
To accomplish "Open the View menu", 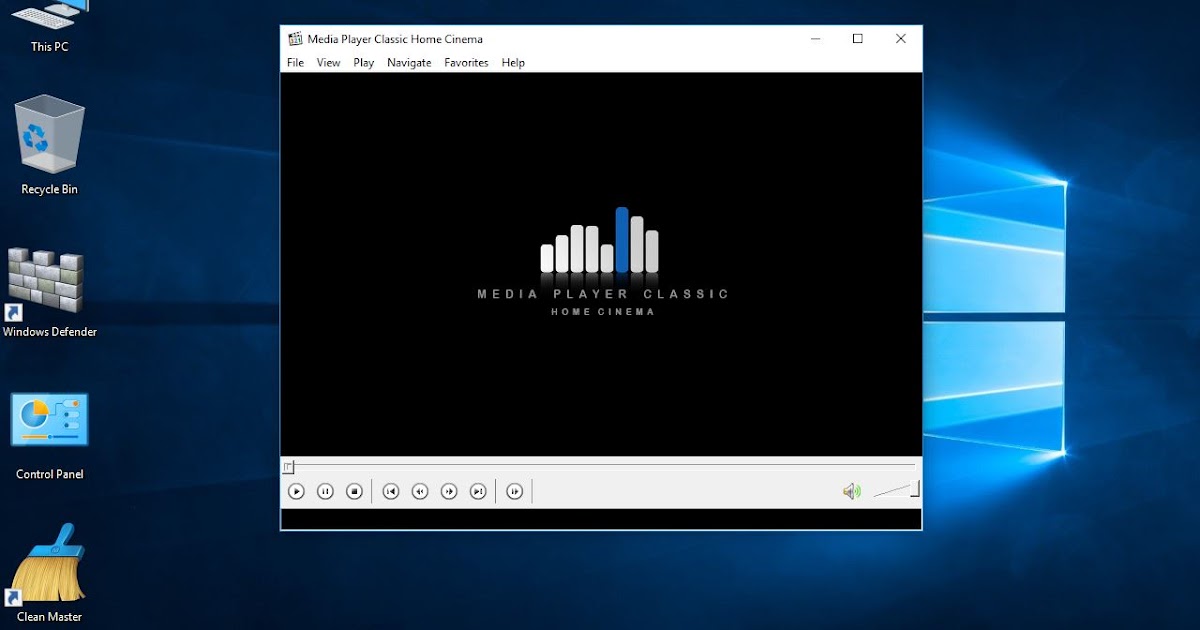I will (x=329, y=62).
